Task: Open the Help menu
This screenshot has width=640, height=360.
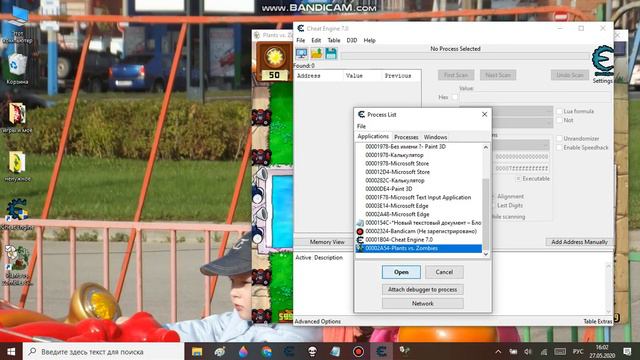Action: point(369,40)
